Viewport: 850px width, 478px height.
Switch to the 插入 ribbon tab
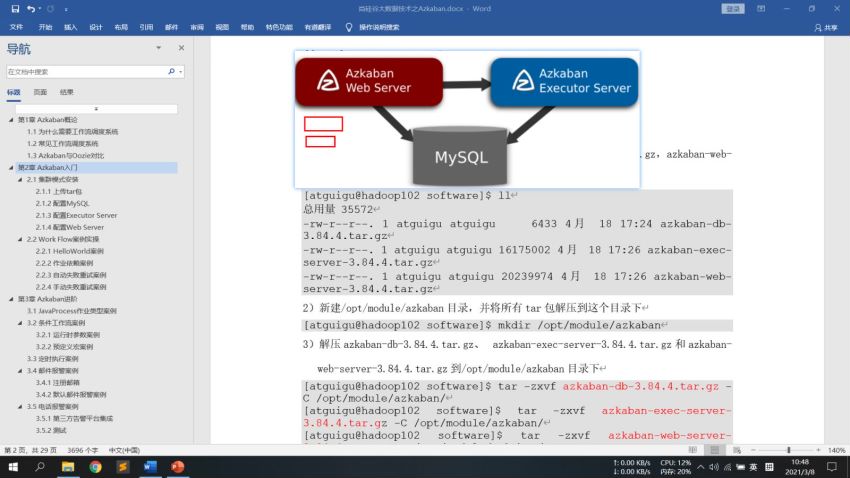[x=70, y=27]
